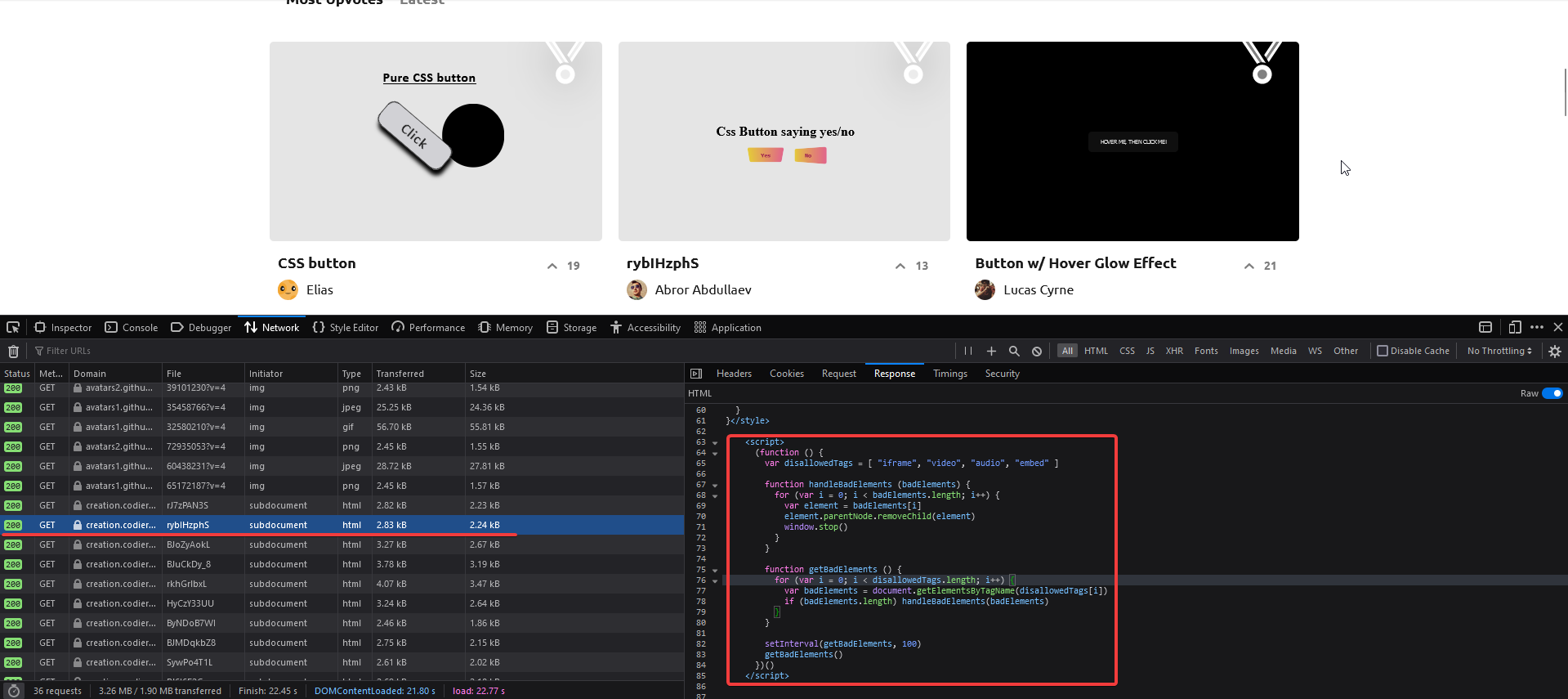1568x699 pixels.
Task: Fold getBadElements function at line 75
Action: point(715,570)
